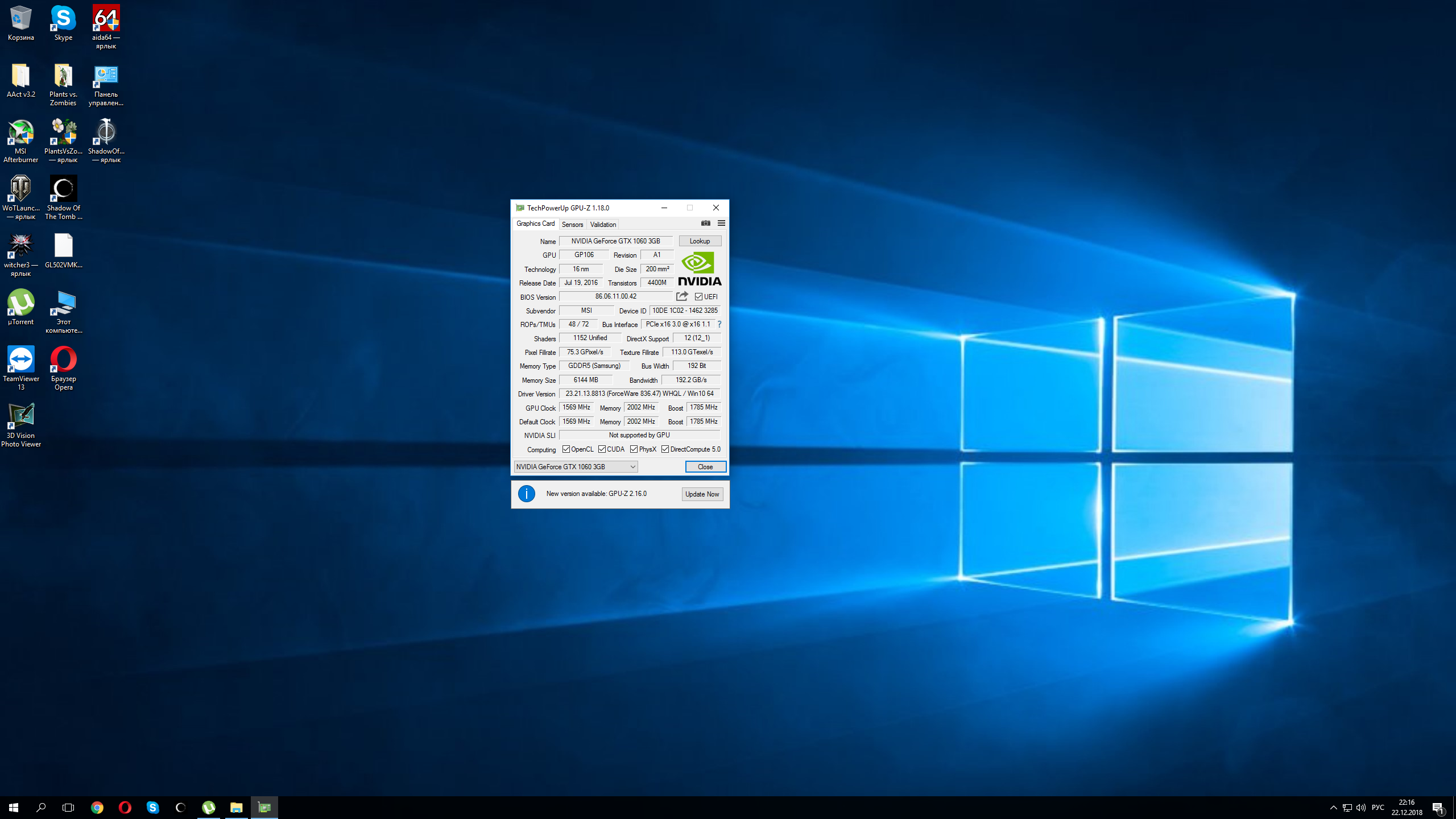
Task: Open the РУС language input selector
Action: 1378,808
